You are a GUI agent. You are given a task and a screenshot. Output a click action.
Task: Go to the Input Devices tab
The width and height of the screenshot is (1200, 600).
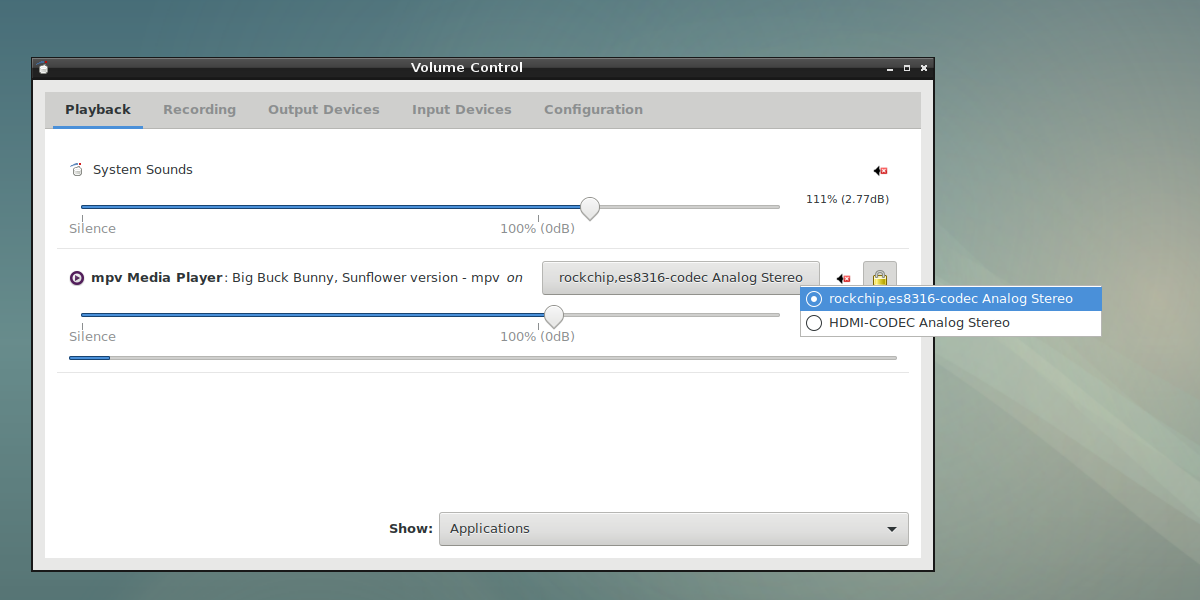(x=461, y=110)
